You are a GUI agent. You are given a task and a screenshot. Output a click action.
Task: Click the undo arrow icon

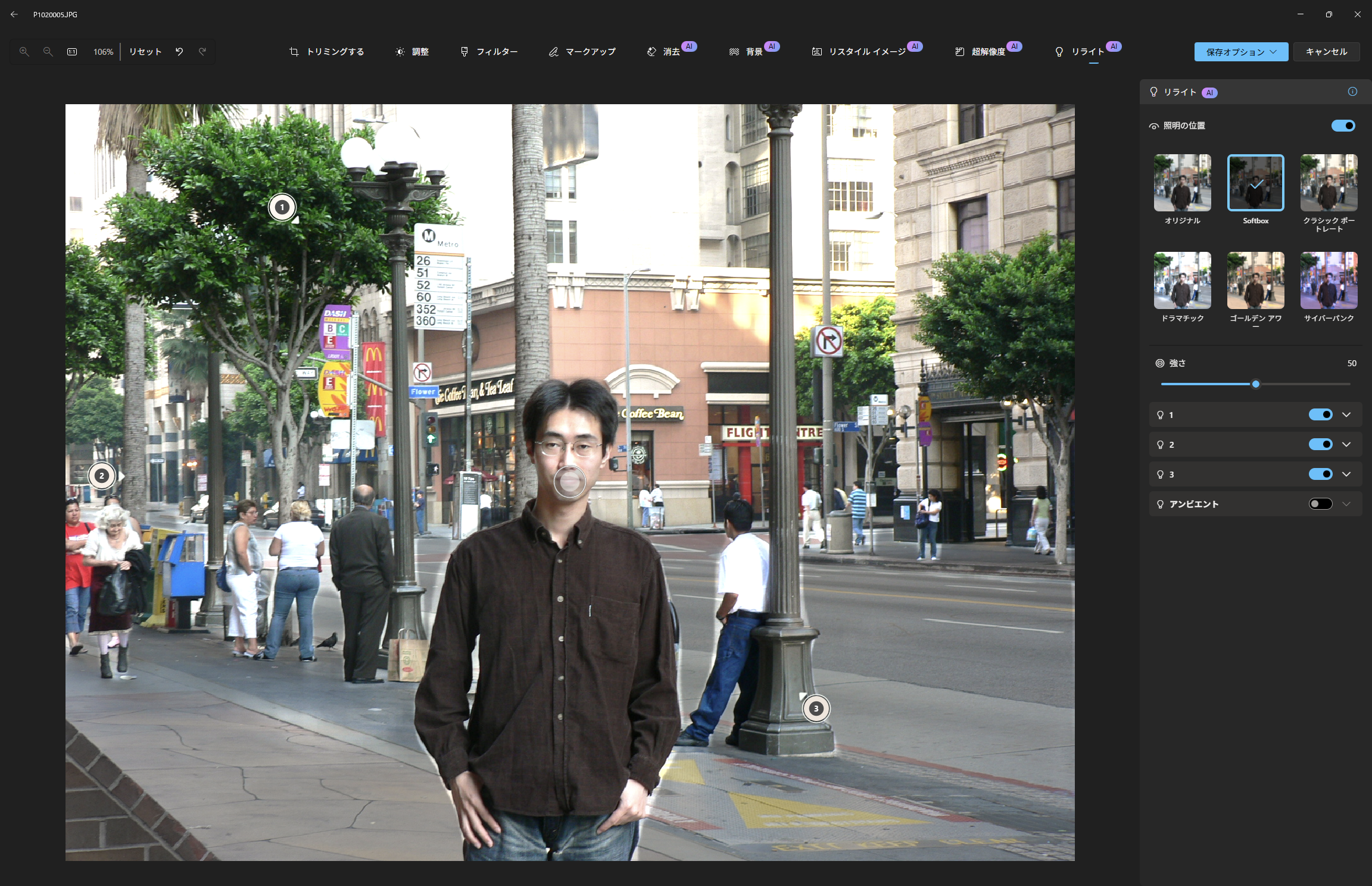(x=179, y=52)
